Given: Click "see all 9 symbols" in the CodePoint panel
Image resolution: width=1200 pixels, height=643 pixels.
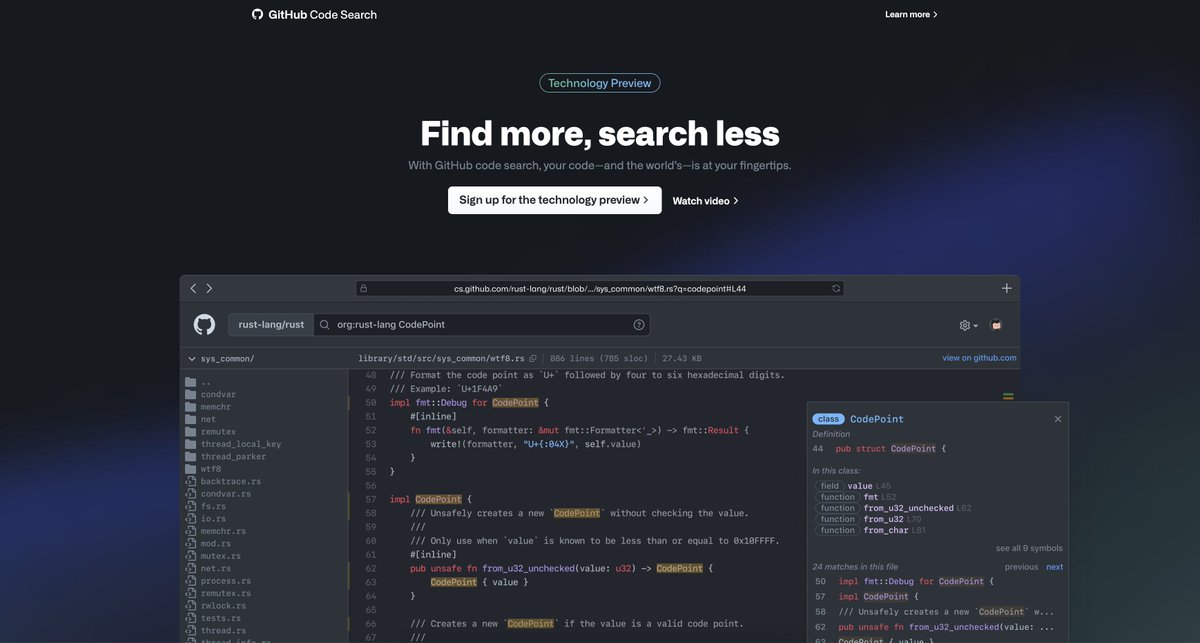Looking at the screenshot, I should click(x=1029, y=546).
